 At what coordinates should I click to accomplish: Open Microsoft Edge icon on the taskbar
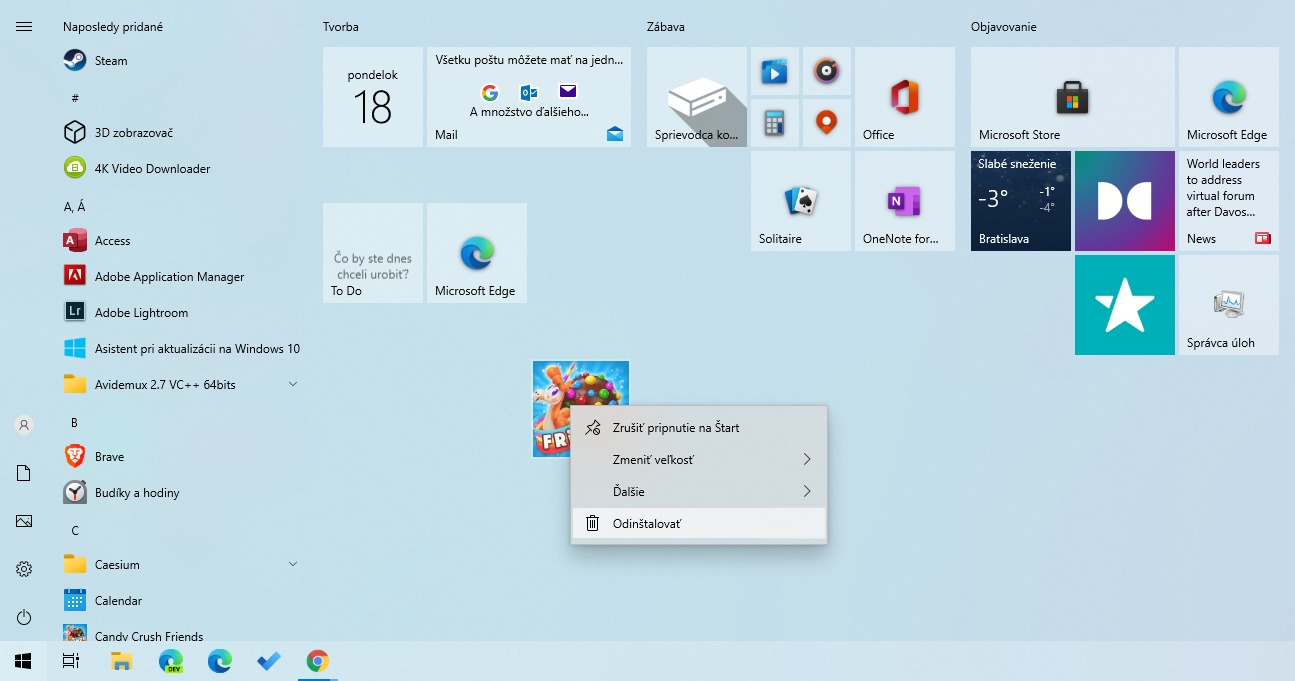[x=220, y=661]
